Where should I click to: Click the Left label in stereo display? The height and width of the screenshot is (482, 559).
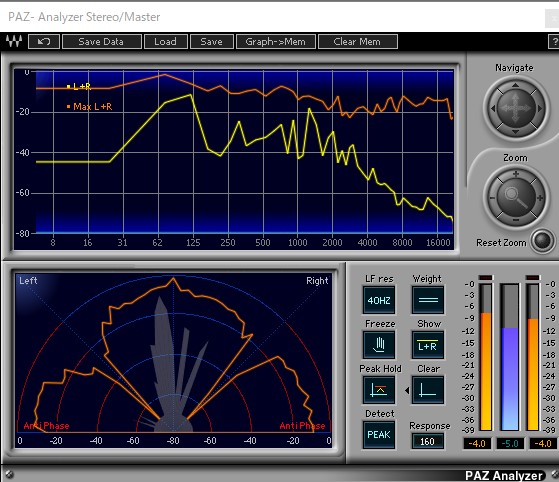(x=28, y=281)
